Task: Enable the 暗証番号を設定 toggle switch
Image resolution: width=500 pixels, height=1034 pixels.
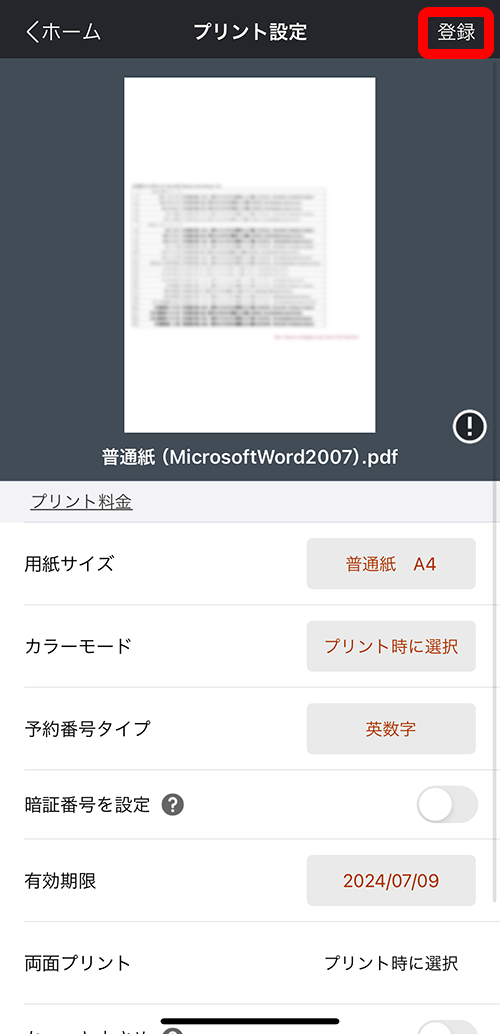Action: (447, 805)
